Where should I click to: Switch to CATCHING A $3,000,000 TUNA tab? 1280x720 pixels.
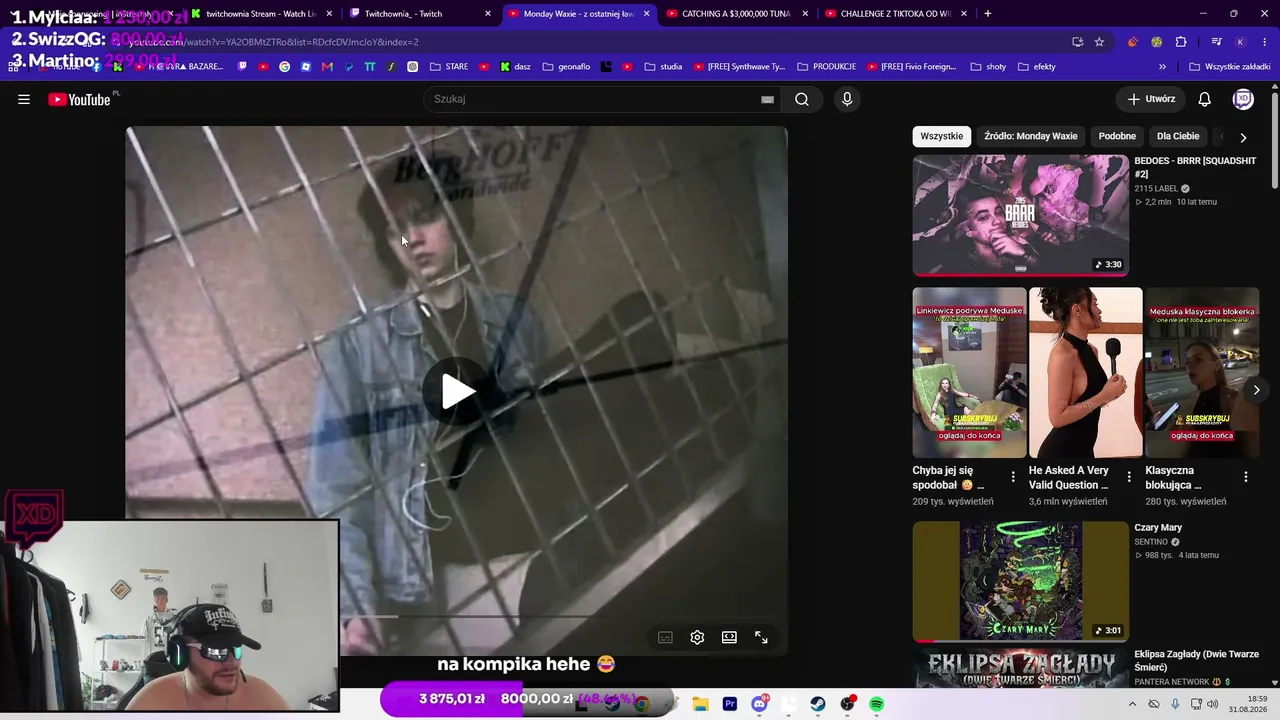[x=737, y=14]
